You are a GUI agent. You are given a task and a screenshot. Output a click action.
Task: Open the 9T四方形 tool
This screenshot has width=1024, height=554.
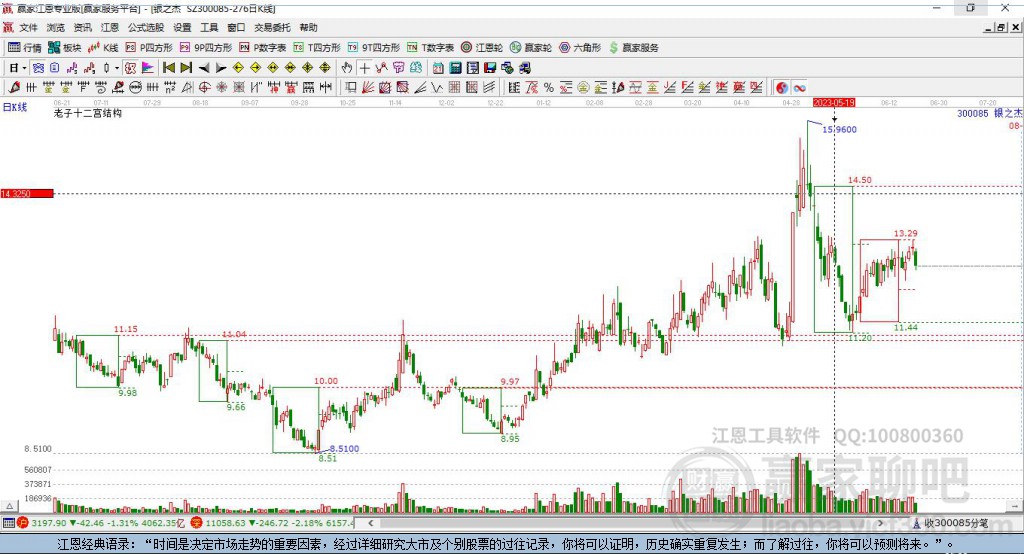tap(374, 48)
